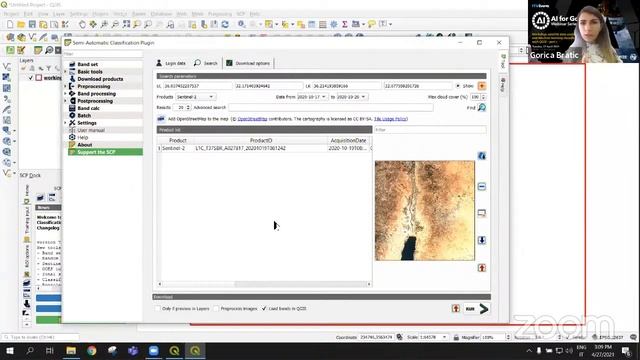Click the red export table icon
This screenshot has width=640, height=360.
(x=482, y=268)
